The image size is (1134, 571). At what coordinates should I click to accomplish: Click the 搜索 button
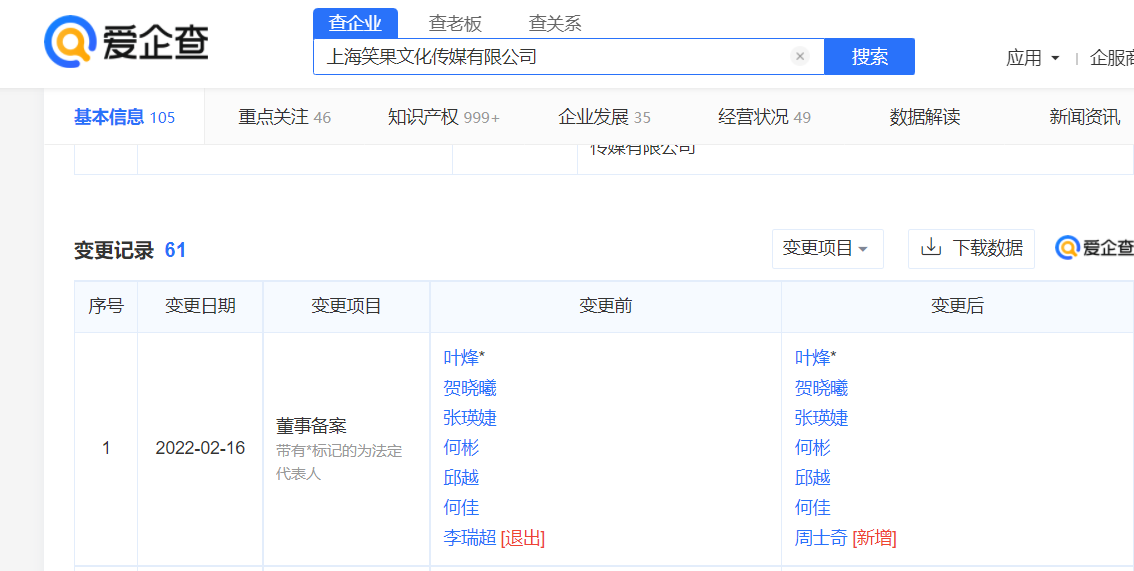[869, 56]
